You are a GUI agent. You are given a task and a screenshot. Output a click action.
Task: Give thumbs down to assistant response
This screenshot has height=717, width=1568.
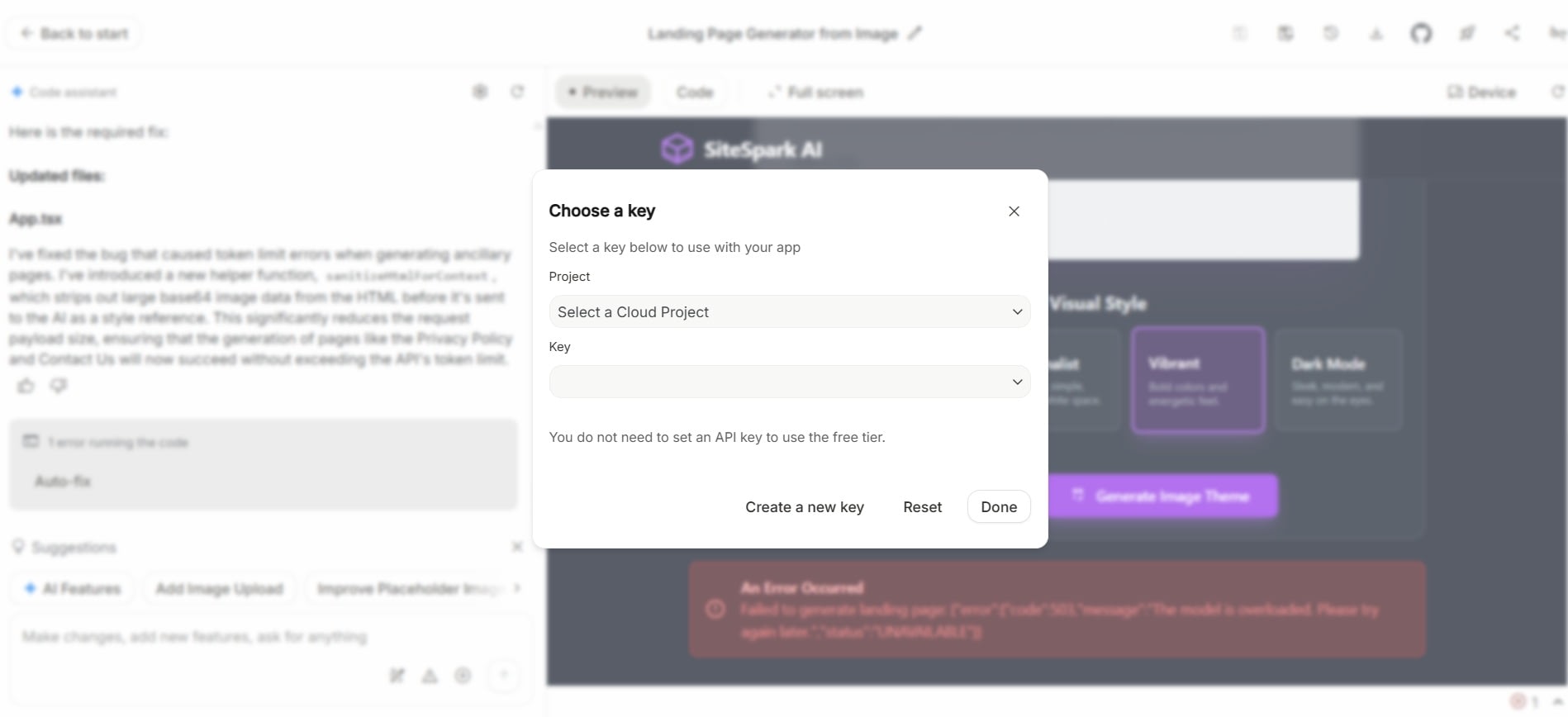58,386
